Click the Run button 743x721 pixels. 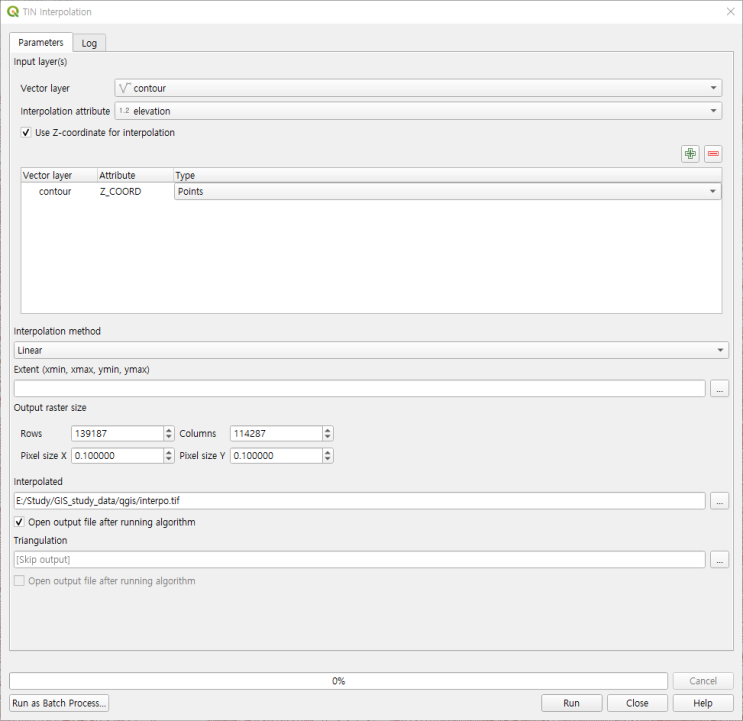click(x=571, y=703)
